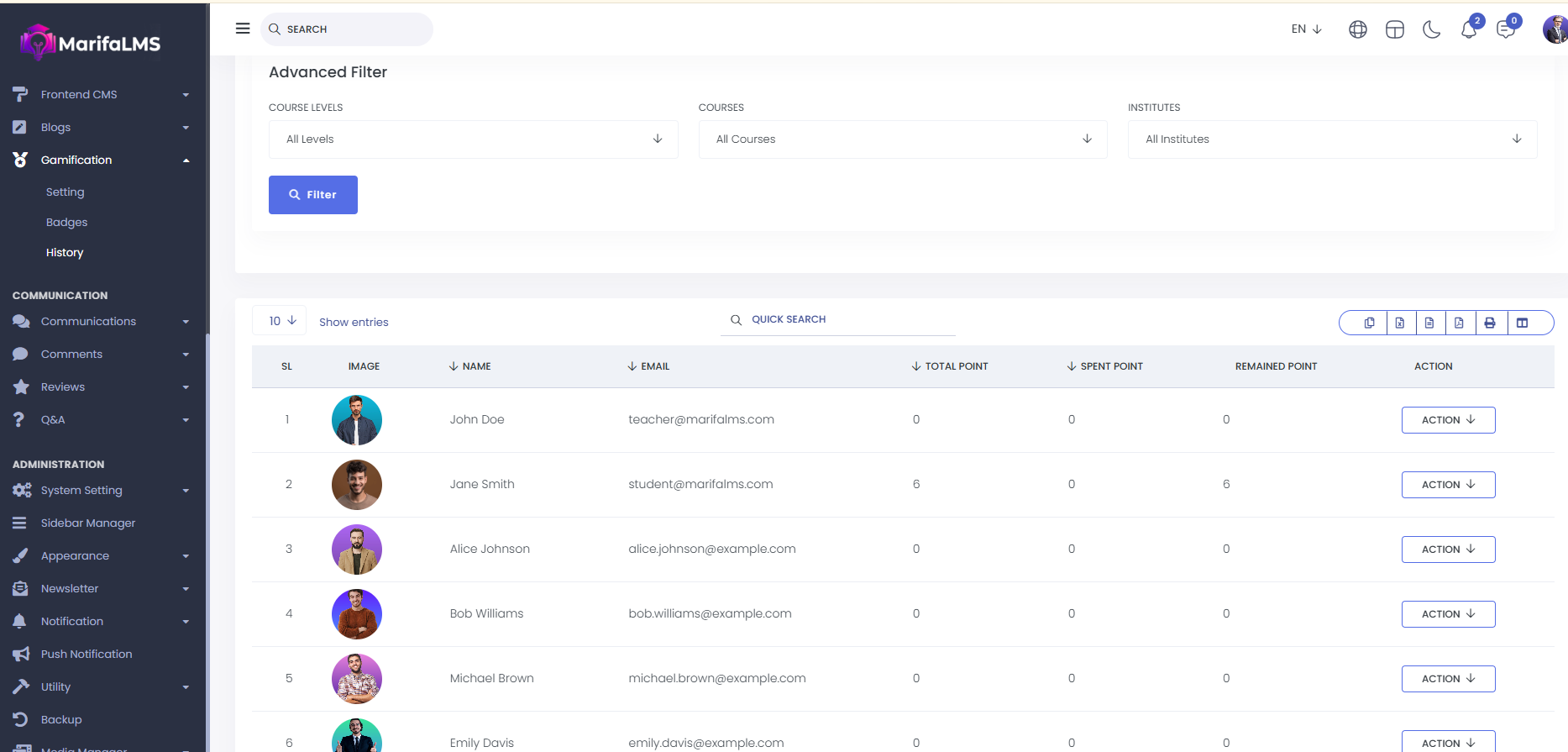Open column visibility icon
Viewport: 1568px width, 752px height.
pos(1522,323)
